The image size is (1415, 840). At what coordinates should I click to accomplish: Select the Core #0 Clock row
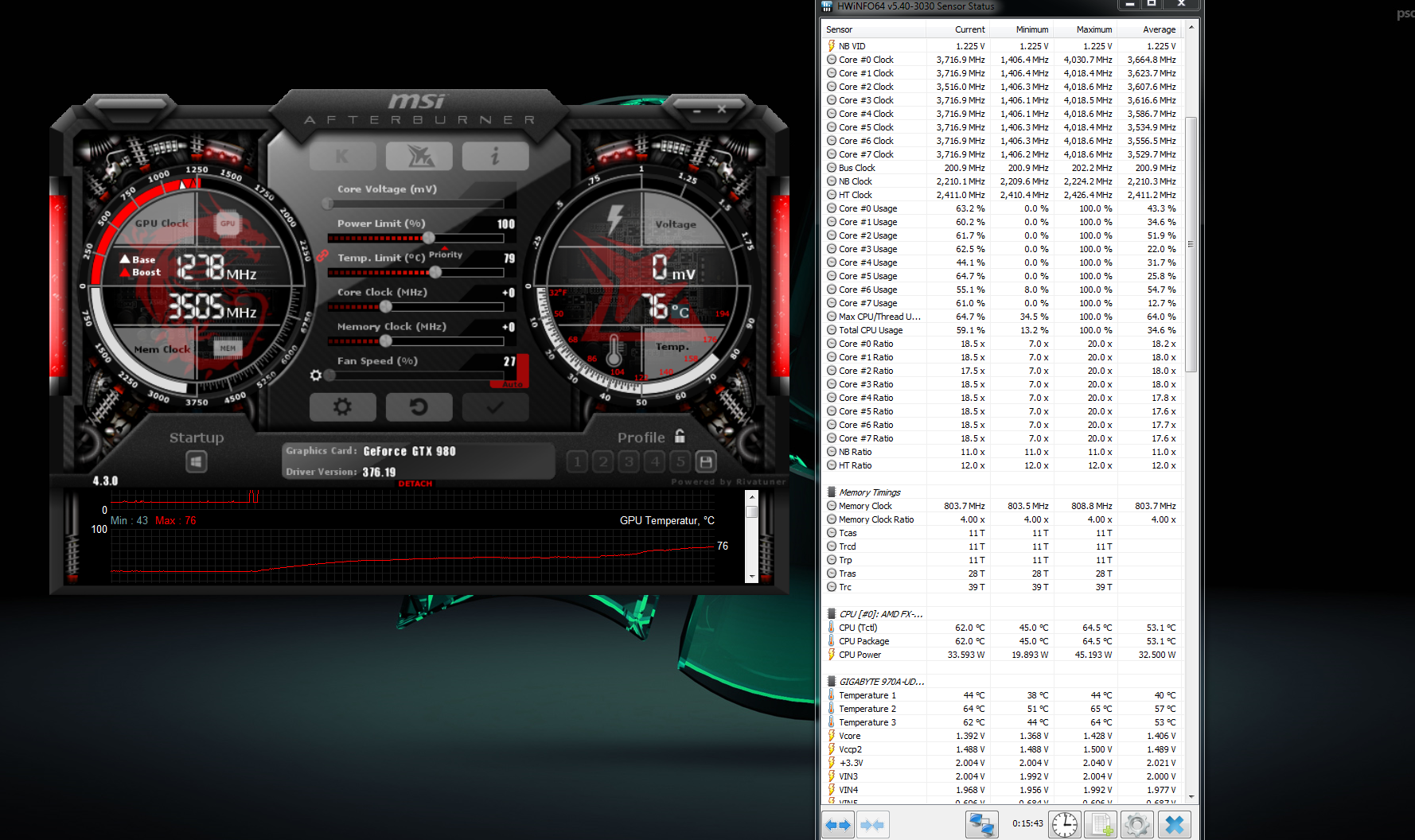tap(1002, 60)
